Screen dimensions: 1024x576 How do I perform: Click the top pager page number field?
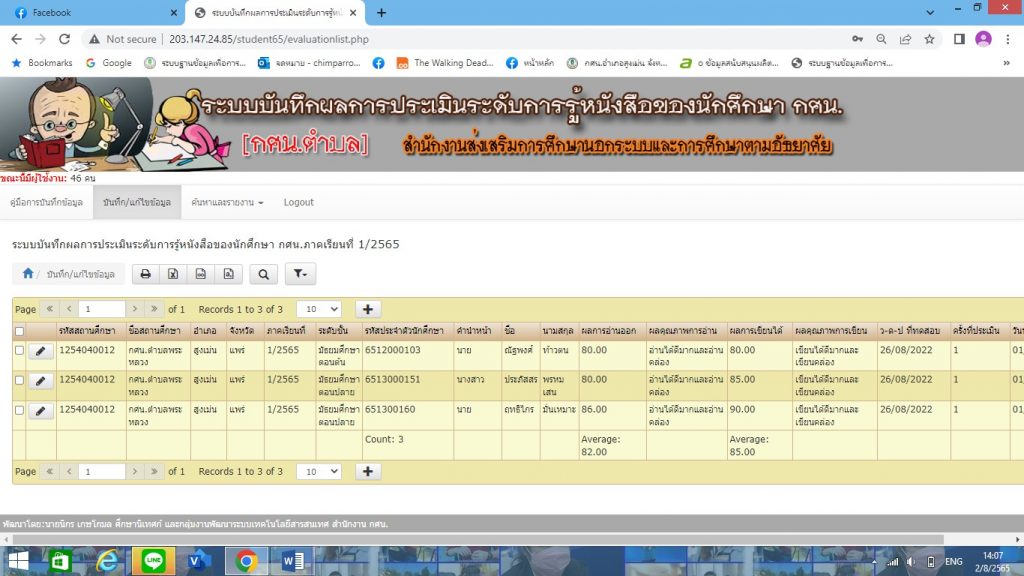coord(102,309)
